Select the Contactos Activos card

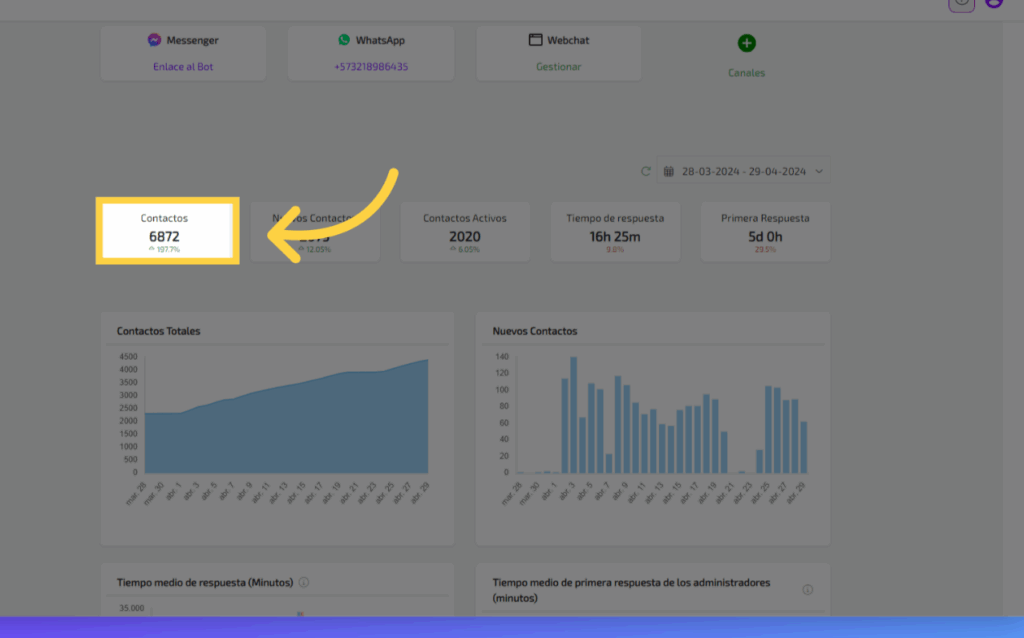coord(465,231)
